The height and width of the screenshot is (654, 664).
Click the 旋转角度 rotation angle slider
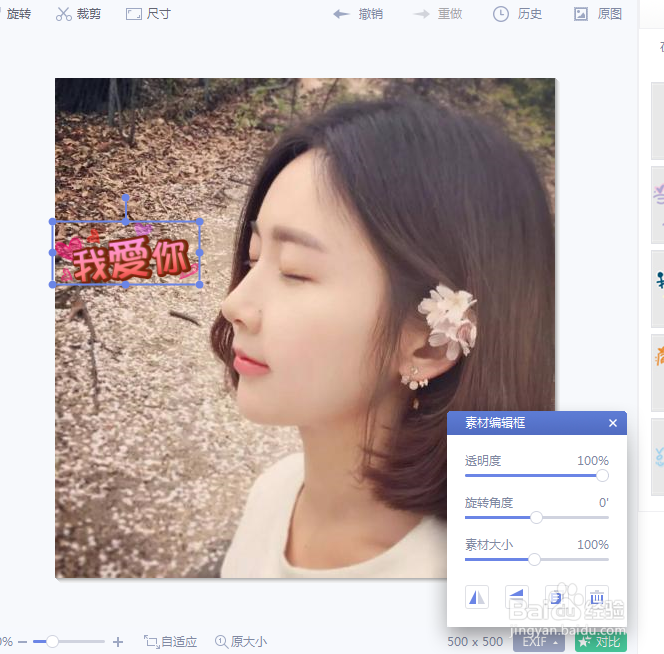[537, 518]
